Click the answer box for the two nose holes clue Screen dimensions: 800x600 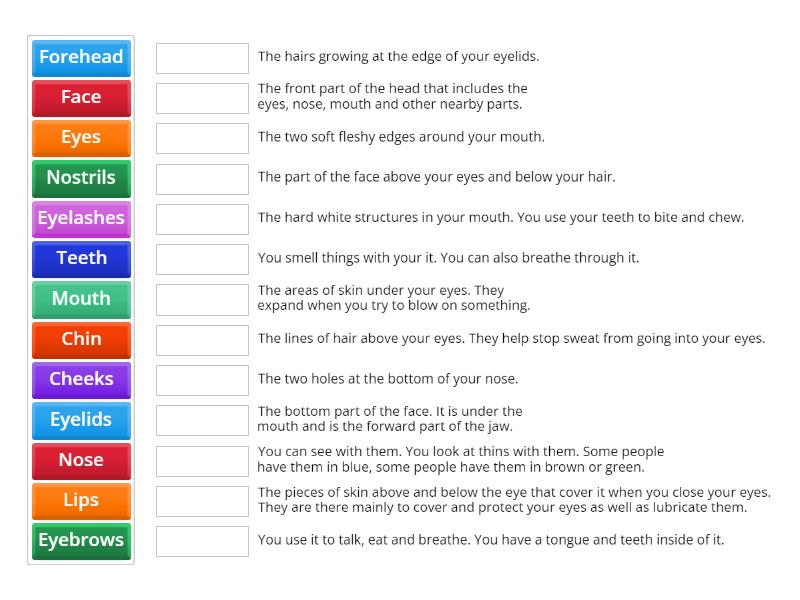pyautogui.click(x=202, y=379)
